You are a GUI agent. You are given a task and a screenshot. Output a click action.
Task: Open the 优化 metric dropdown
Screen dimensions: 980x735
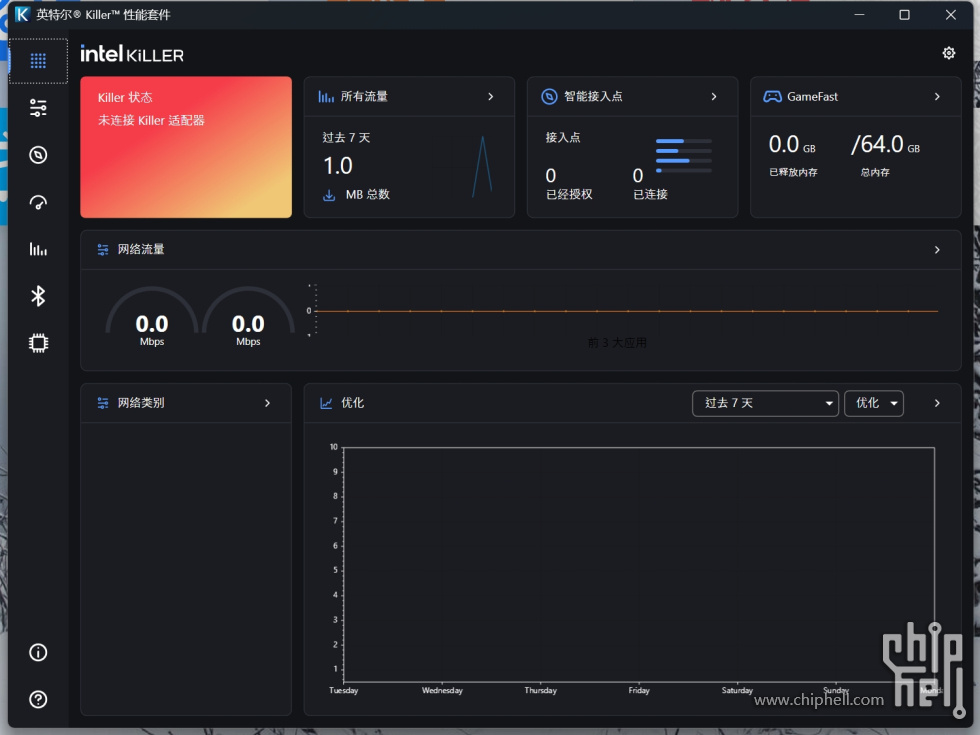click(874, 403)
